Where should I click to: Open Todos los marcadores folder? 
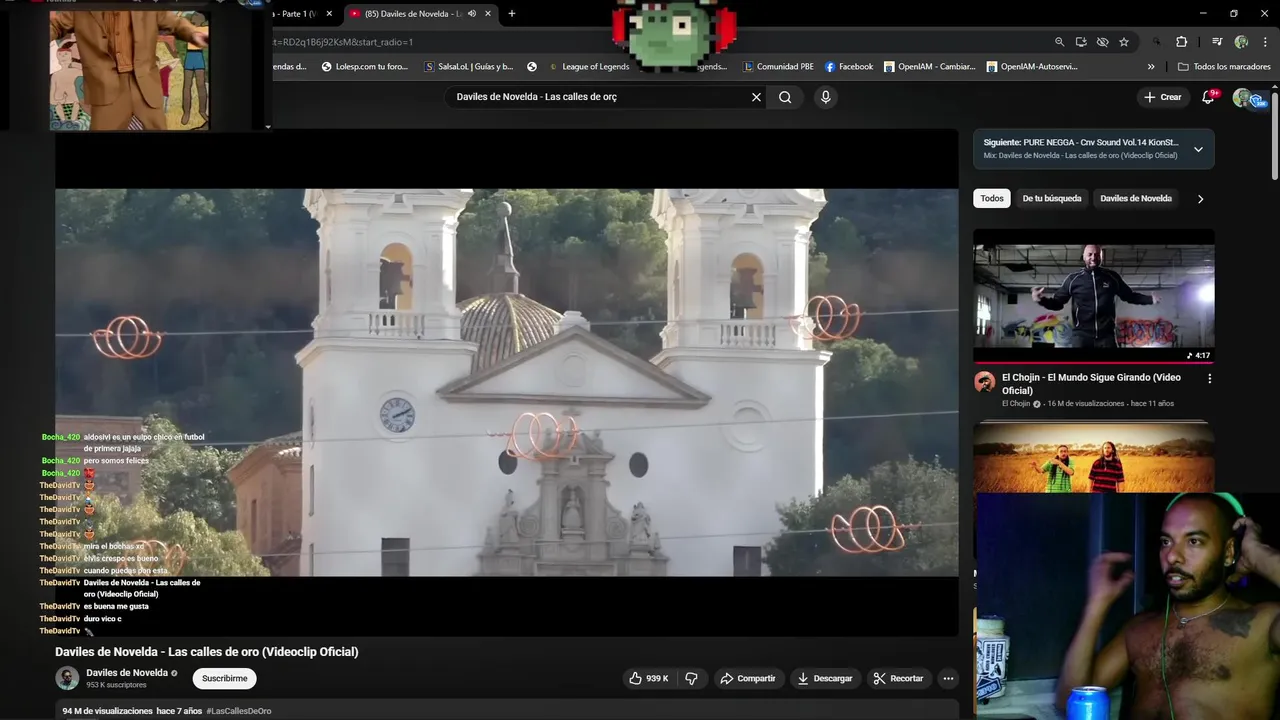[1224, 67]
